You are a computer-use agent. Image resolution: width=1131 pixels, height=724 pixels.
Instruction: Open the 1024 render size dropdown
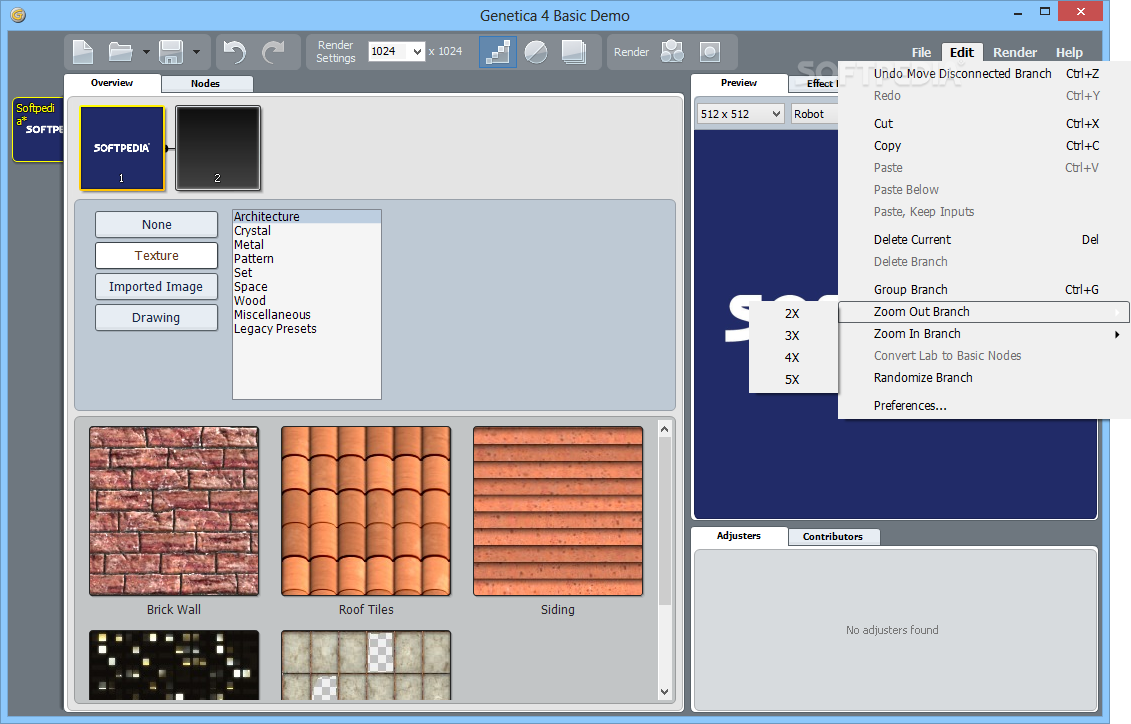396,51
